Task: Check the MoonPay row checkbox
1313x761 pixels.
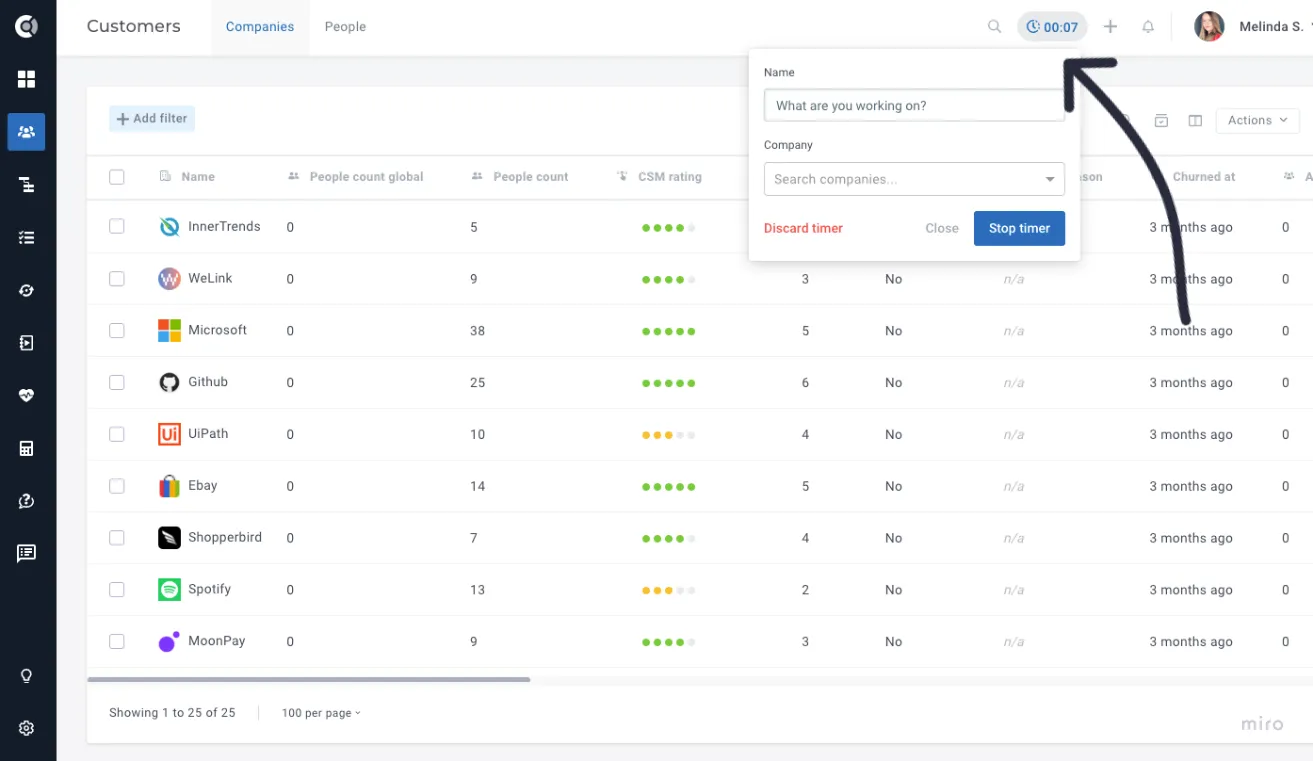Action: pyautogui.click(x=117, y=642)
